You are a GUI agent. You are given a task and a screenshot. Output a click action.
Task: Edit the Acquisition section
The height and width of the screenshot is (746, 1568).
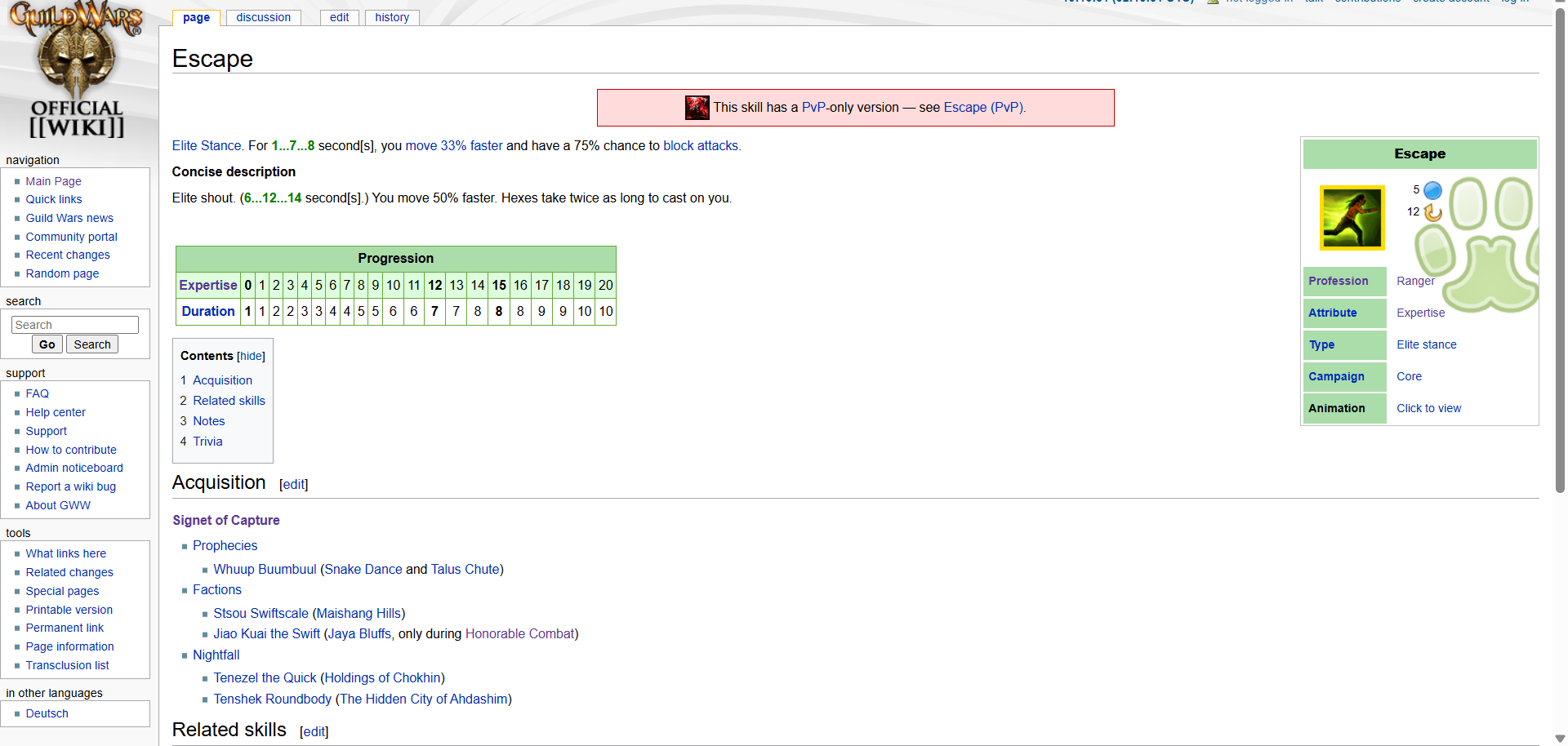[x=293, y=484]
